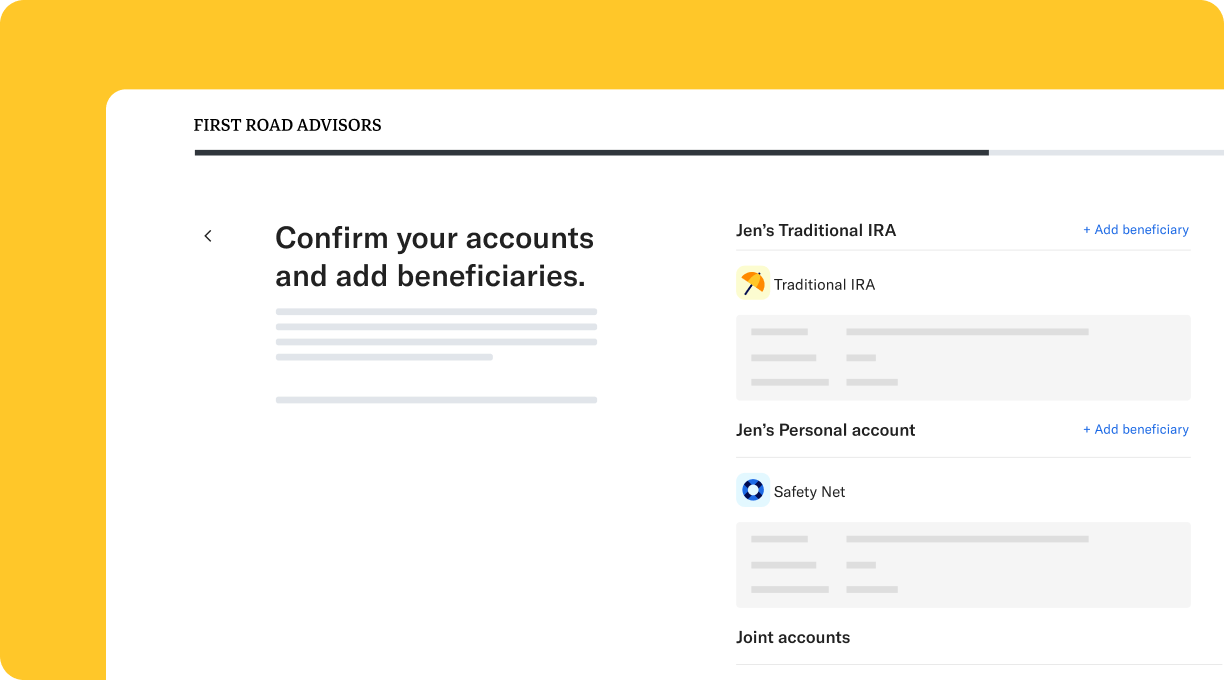Click the FIRST ROAD ADVISORS header
1224x680 pixels.
pyautogui.click(x=287, y=125)
